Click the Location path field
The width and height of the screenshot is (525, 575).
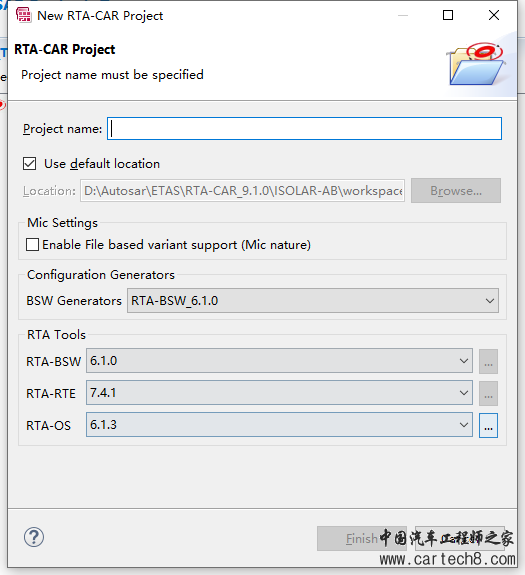pos(242,191)
